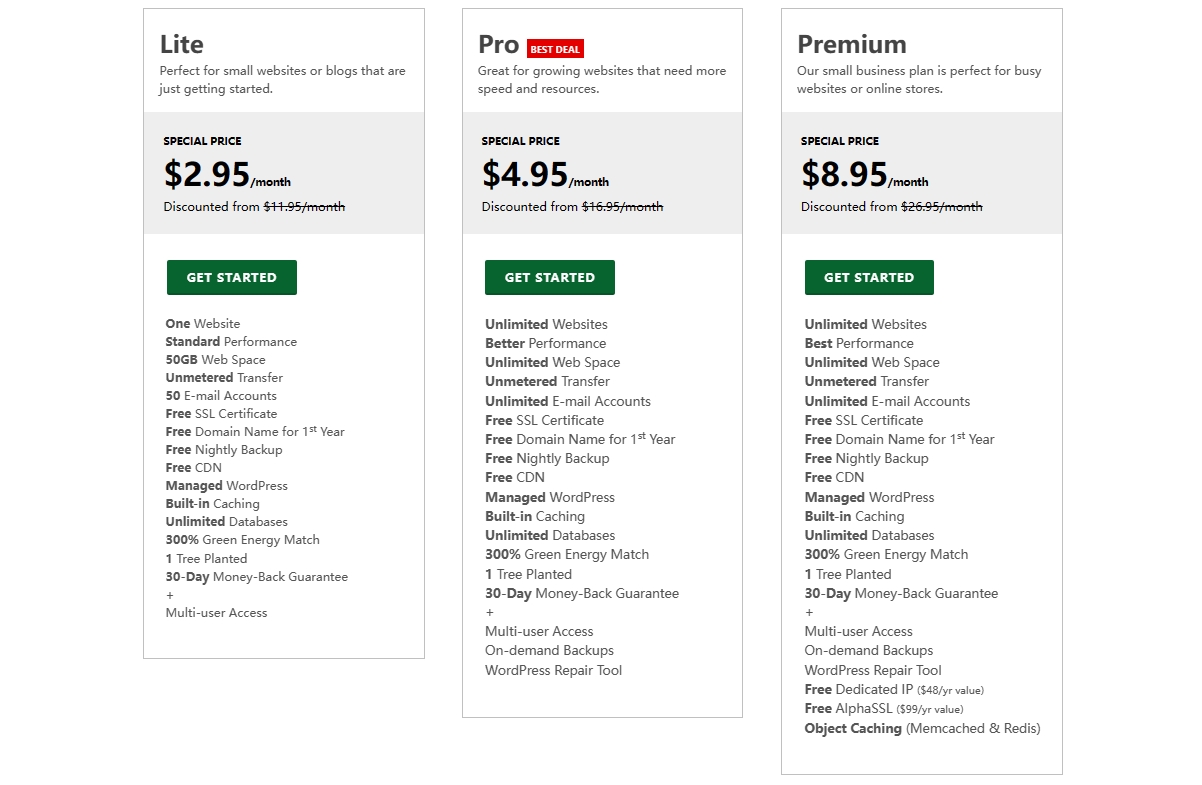Click the plus sign in the Premium feature list
This screenshot has height=785, width=1202.
[x=809, y=612]
